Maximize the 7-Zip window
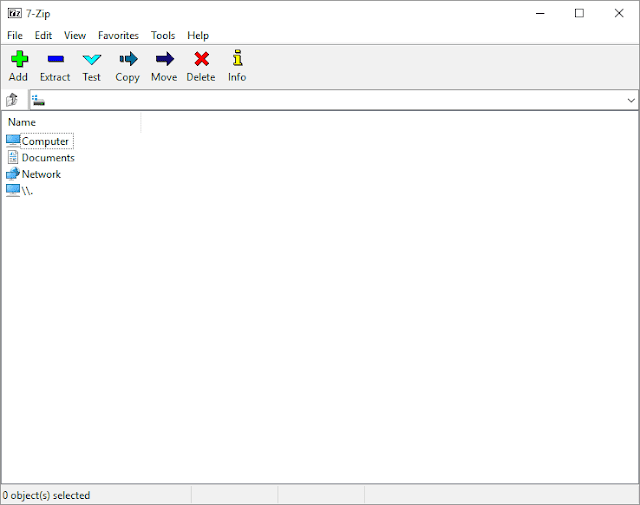640x505 pixels. pyautogui.click(x=579, y=13)
